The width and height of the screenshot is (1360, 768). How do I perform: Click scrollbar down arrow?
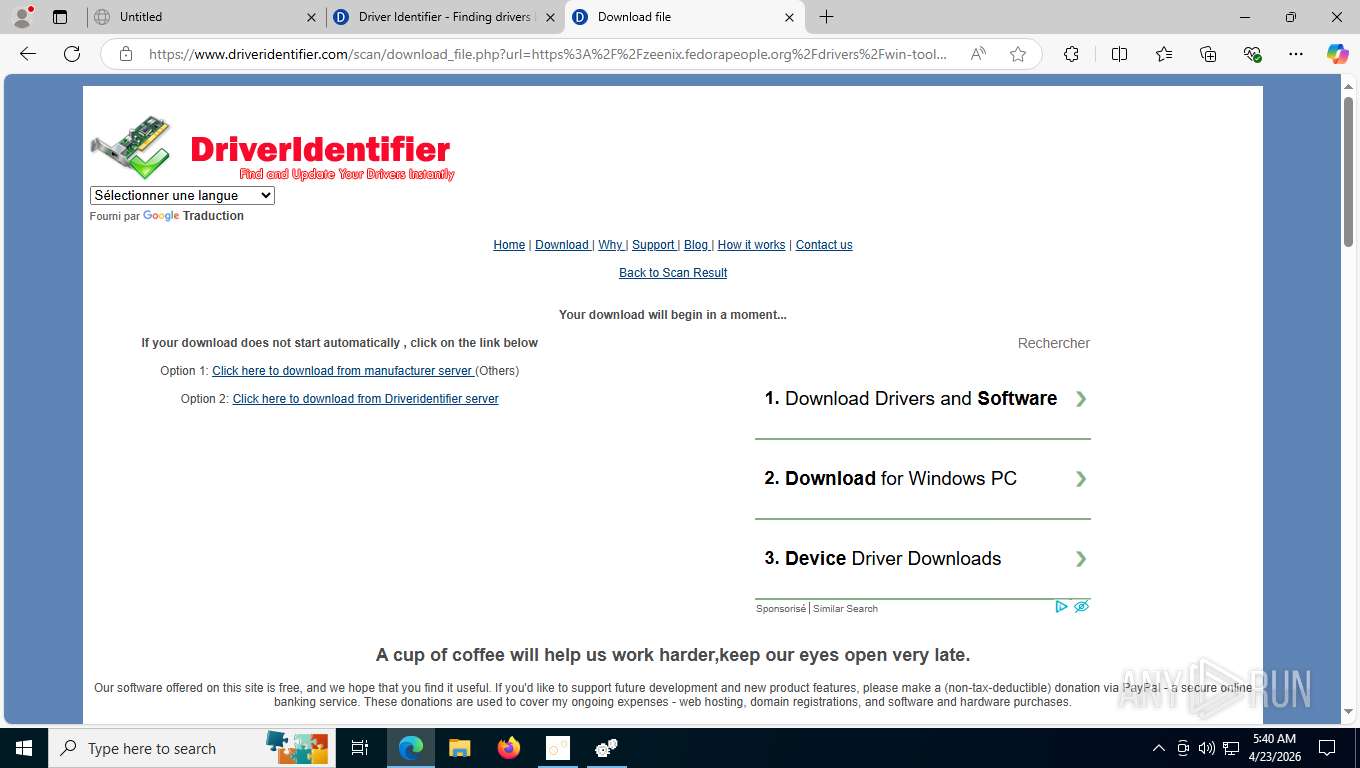(1348, 711)
